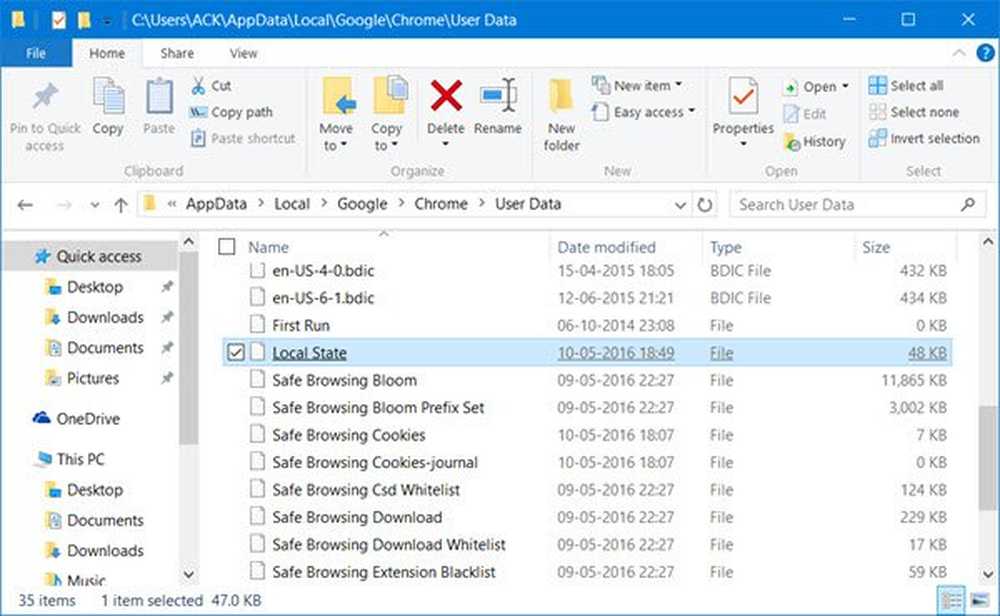Click the file list vertical scrollbar thumb

tap(987, 457)
